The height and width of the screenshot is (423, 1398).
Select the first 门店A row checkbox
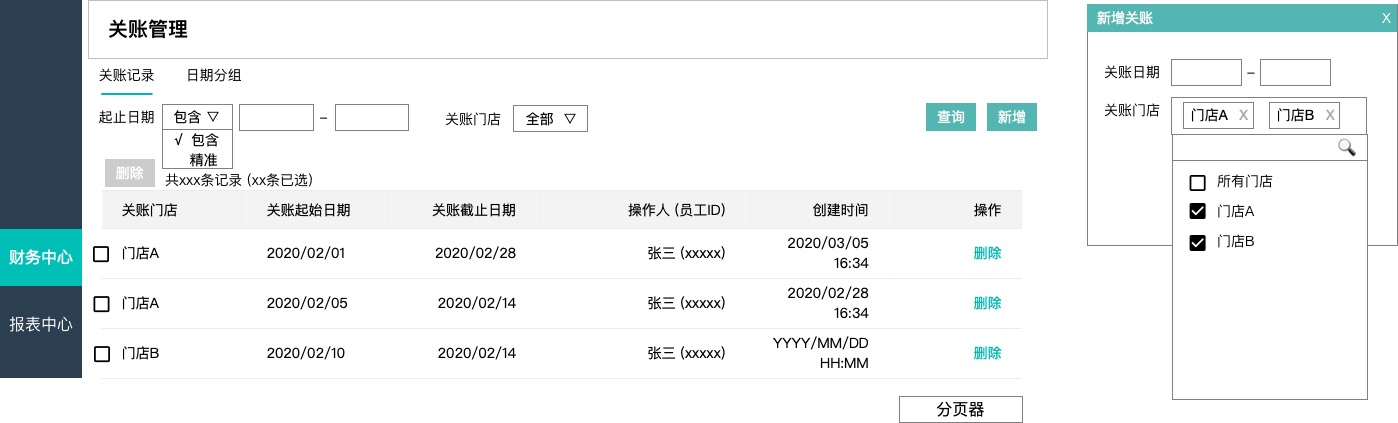[101, 254]
